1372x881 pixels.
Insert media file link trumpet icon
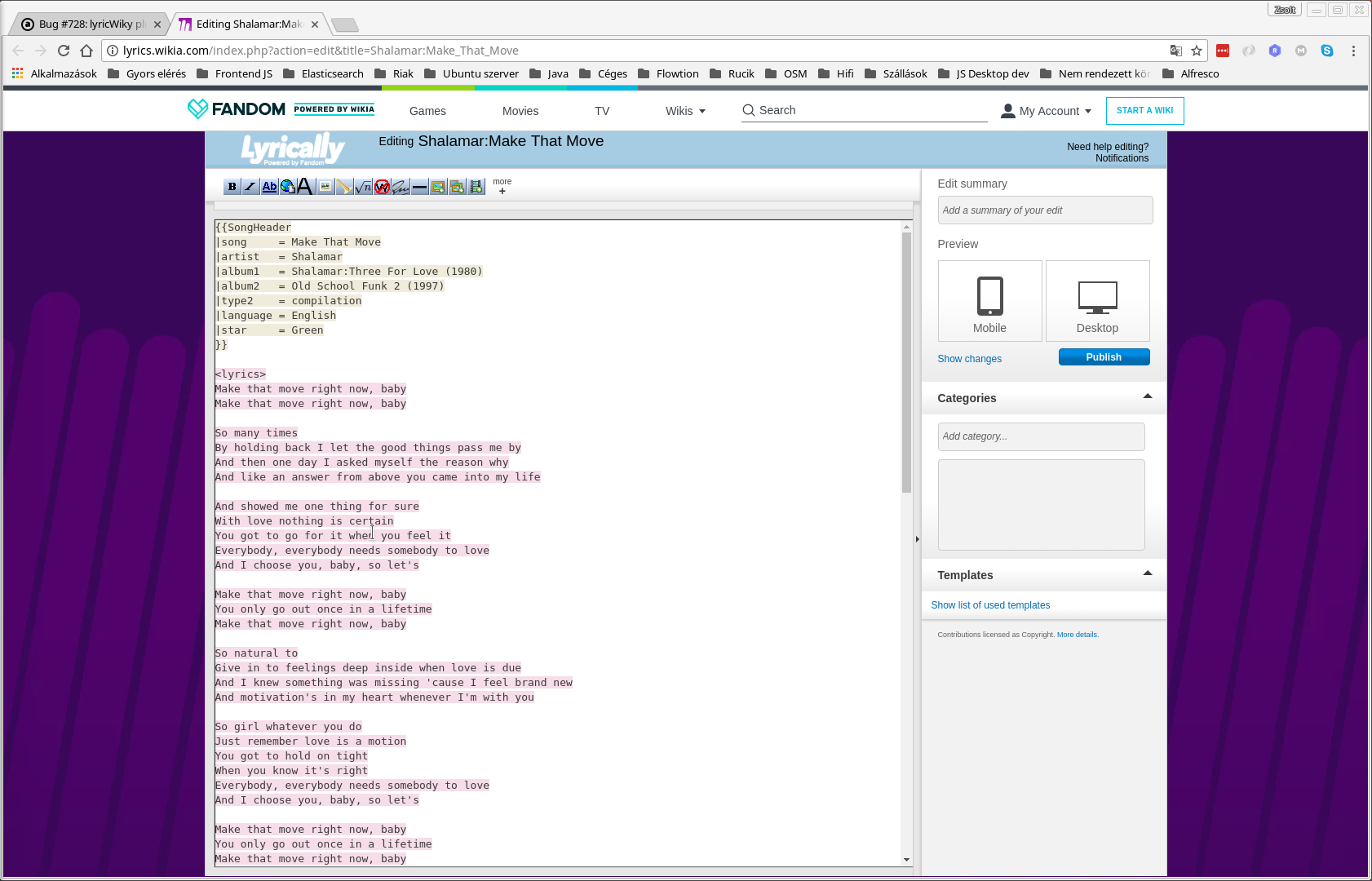click(344, 187)
